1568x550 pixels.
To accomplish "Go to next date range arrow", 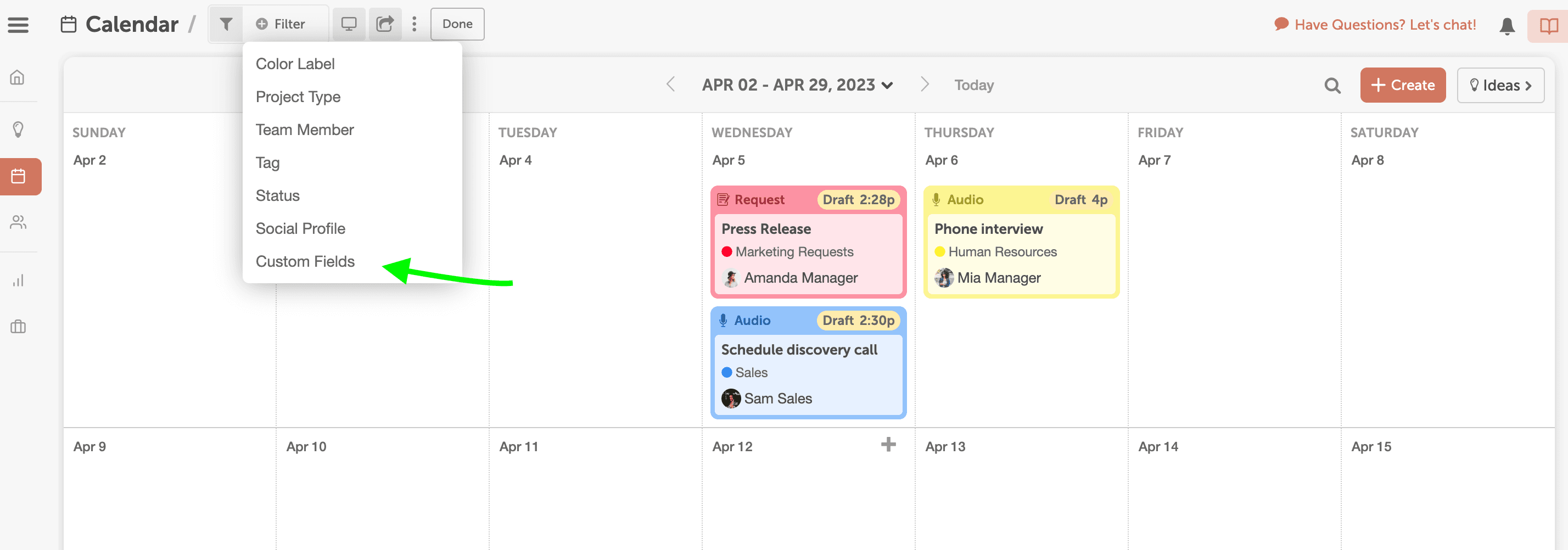I will 925,84.
